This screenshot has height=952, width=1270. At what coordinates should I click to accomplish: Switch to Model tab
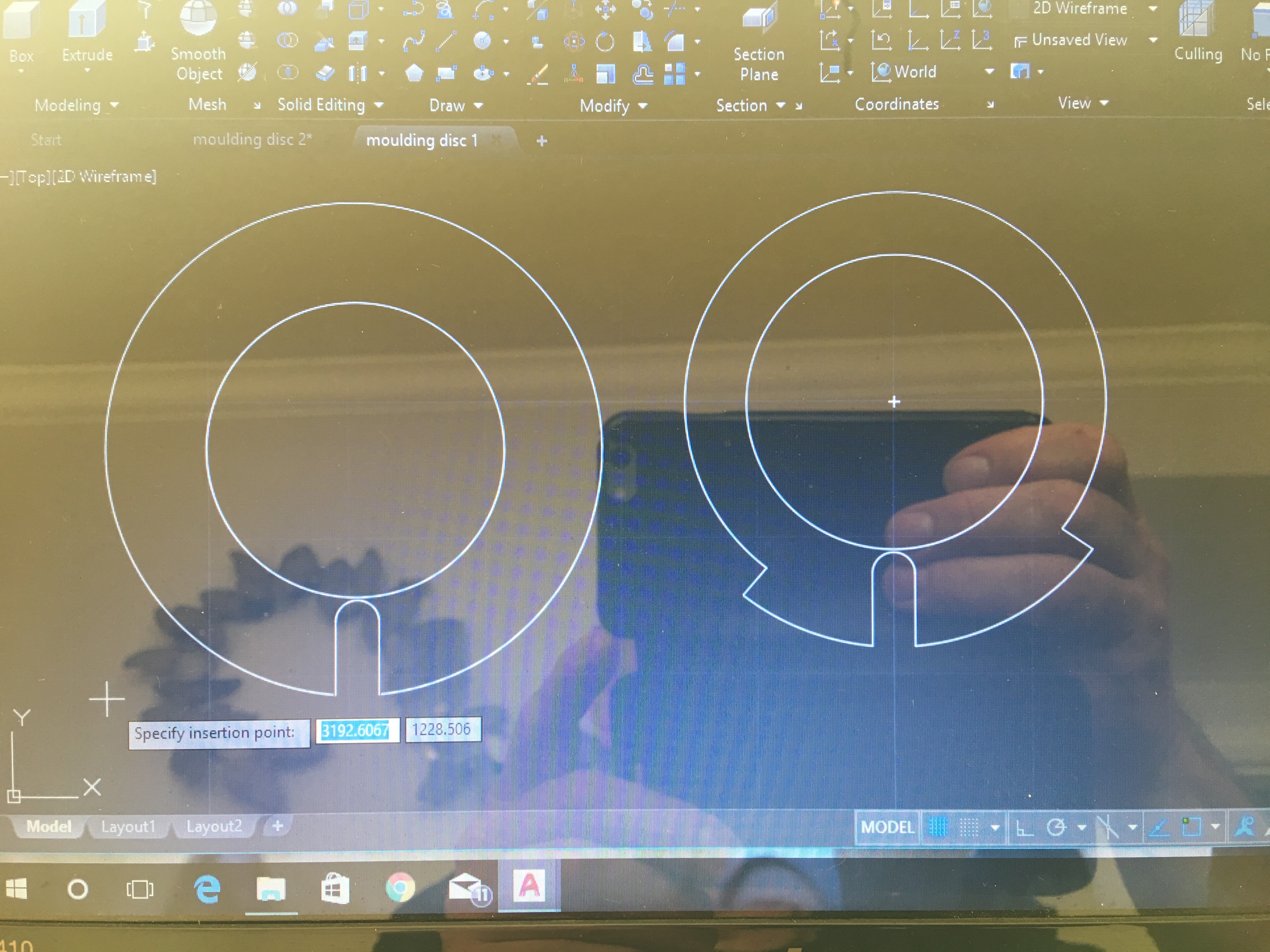[x=49, y=826]
